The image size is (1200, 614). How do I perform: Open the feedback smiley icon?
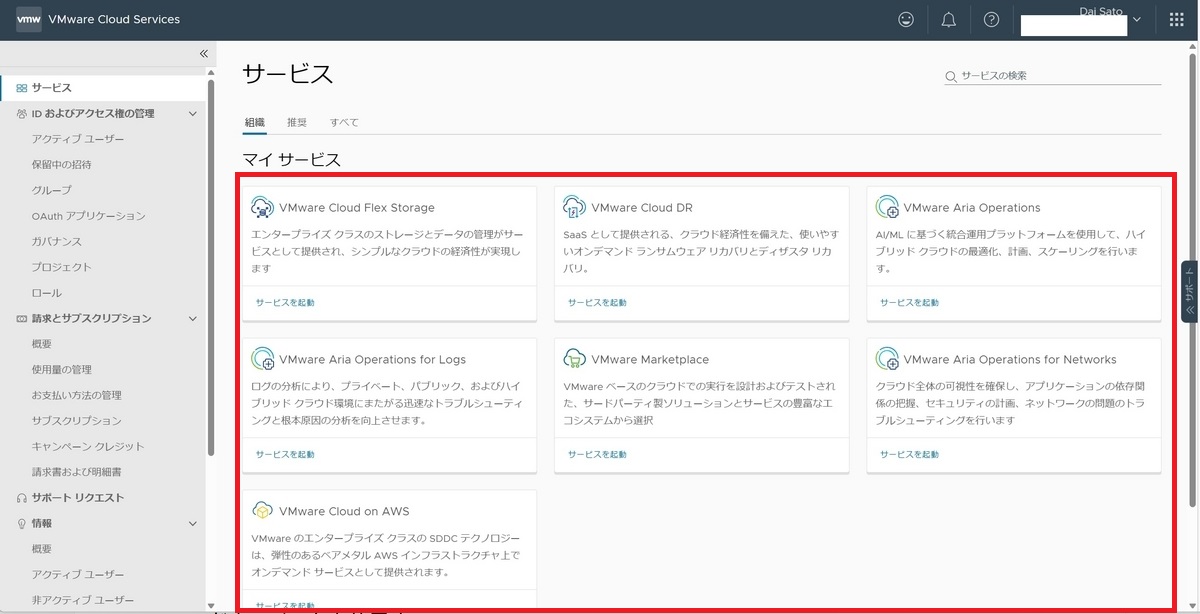(x=906, y=19)
